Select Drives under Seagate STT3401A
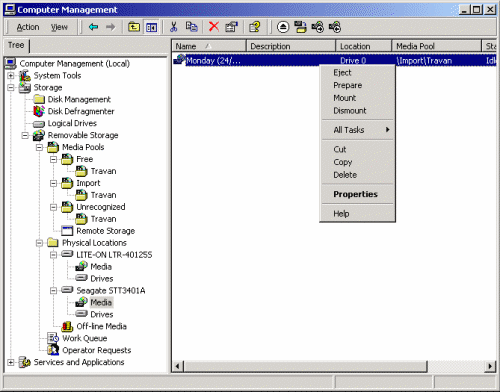The height and width of the screenshot is (392, 500). [x=102, y=314]
